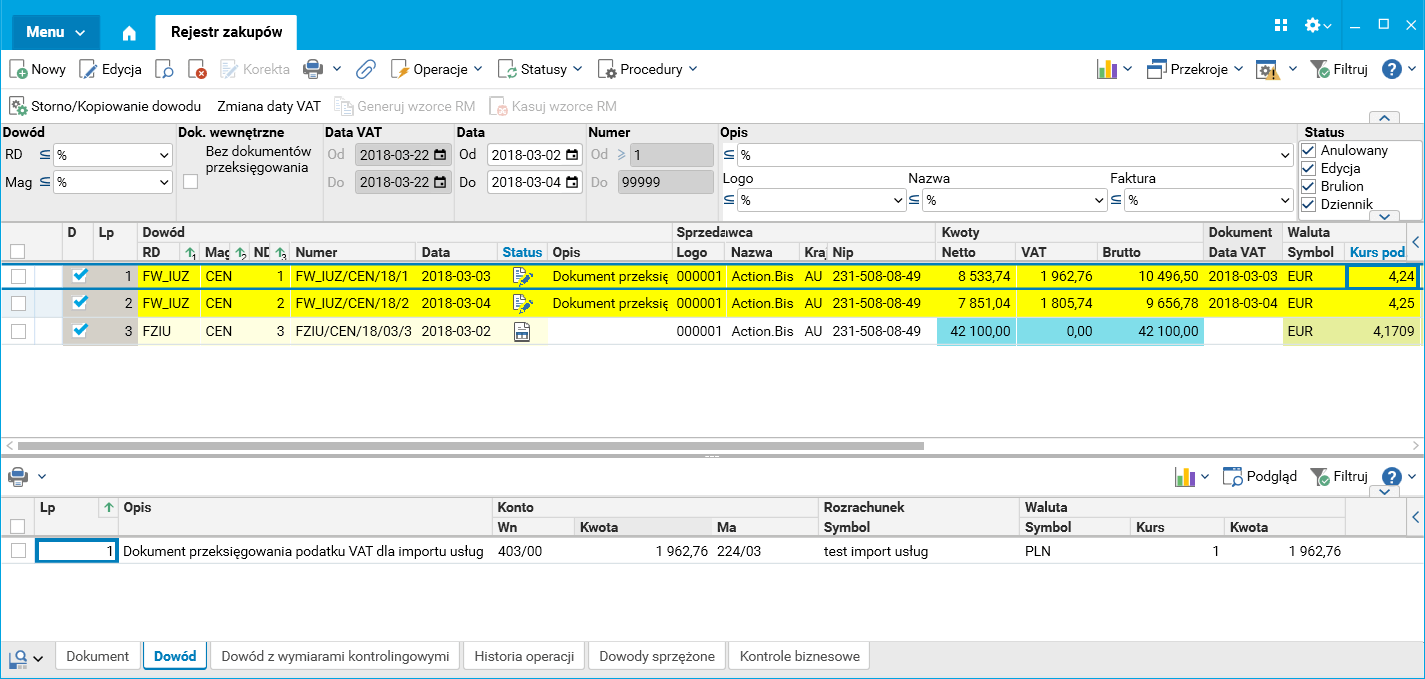1425x679 pixels.
Task: Click the Data Od date input field
Action: tap(535, 155)
